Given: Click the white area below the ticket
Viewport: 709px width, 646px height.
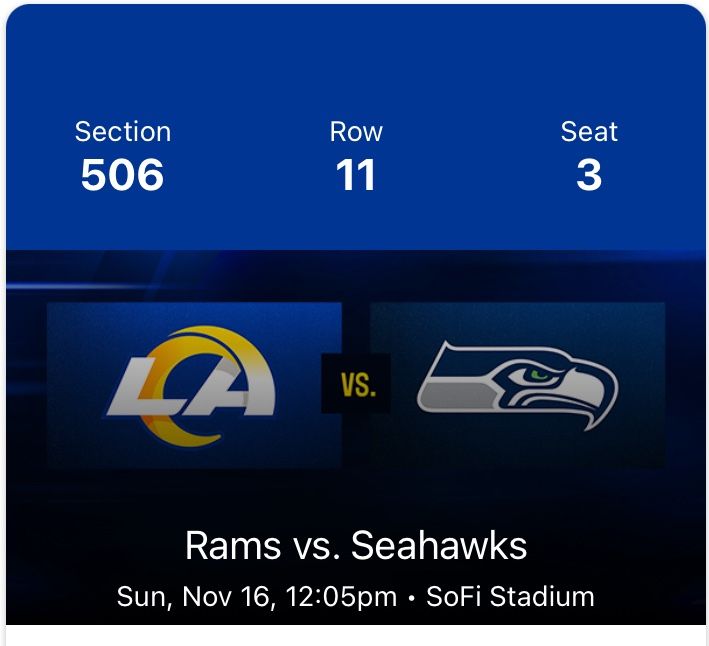Looking at the screenshot, I should pyautogui.click(x=356, y=636).
